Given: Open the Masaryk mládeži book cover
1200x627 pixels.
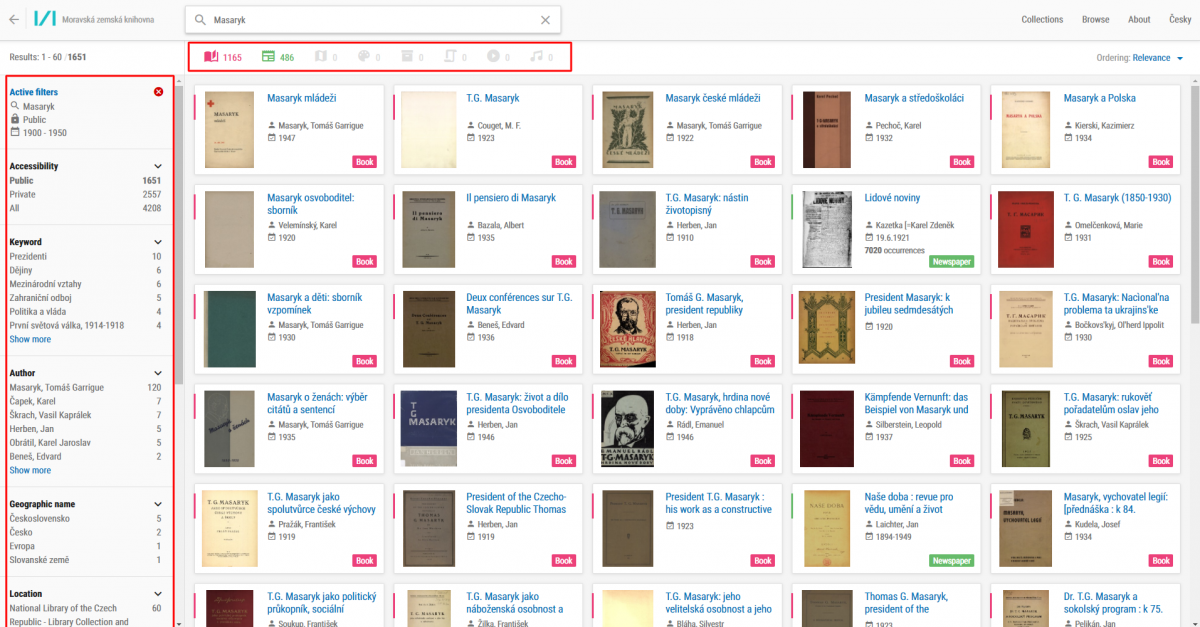Looking at the screenshot, I should click(229, 130).
